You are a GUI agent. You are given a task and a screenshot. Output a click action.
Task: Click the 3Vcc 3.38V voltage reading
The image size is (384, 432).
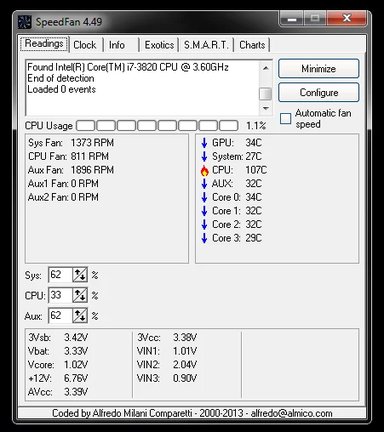coord(167,338)
